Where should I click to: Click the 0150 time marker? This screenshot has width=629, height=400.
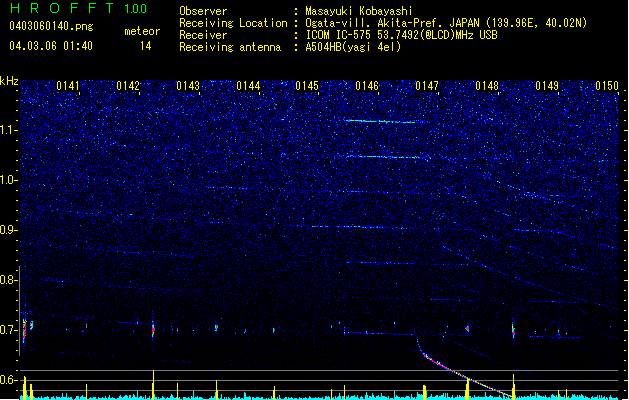click(x=607, y=86)
